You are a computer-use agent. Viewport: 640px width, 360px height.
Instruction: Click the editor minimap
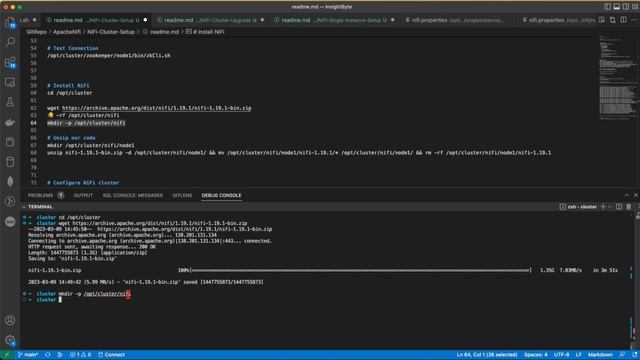(x=617, y=78)
